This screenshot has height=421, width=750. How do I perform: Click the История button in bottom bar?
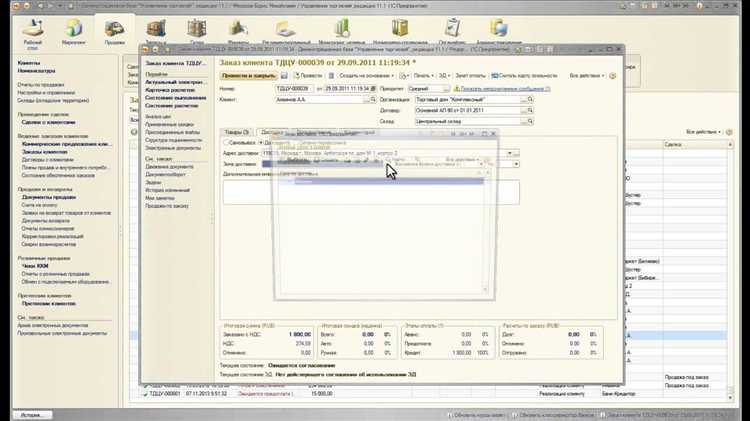click(x=33, y=415)
